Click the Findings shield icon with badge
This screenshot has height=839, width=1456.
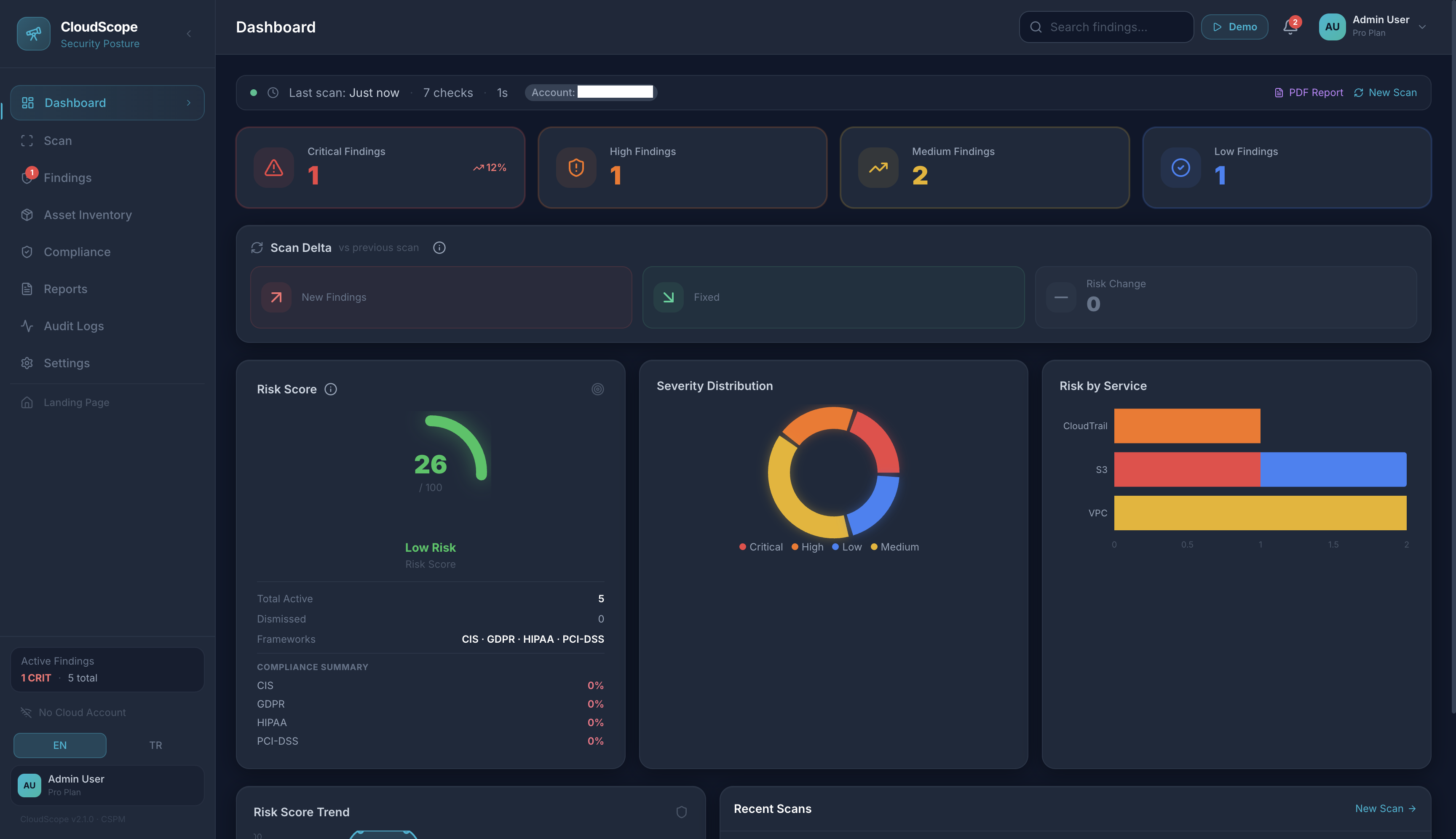(x=28, y=176)
